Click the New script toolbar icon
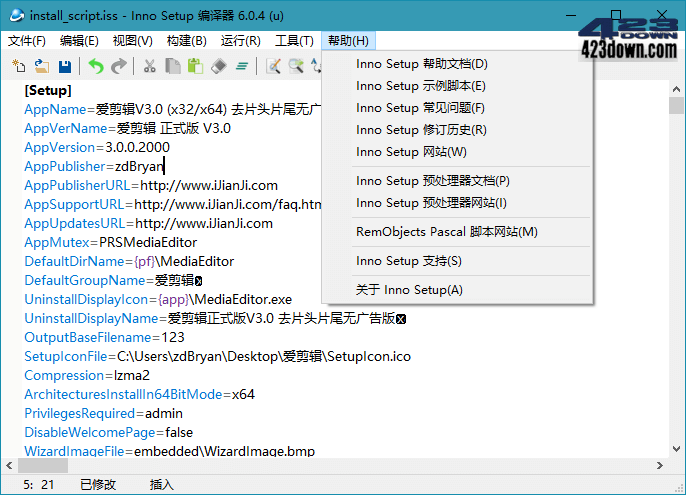The width and height of the screenshot is (686, 495). click(19, 66)
